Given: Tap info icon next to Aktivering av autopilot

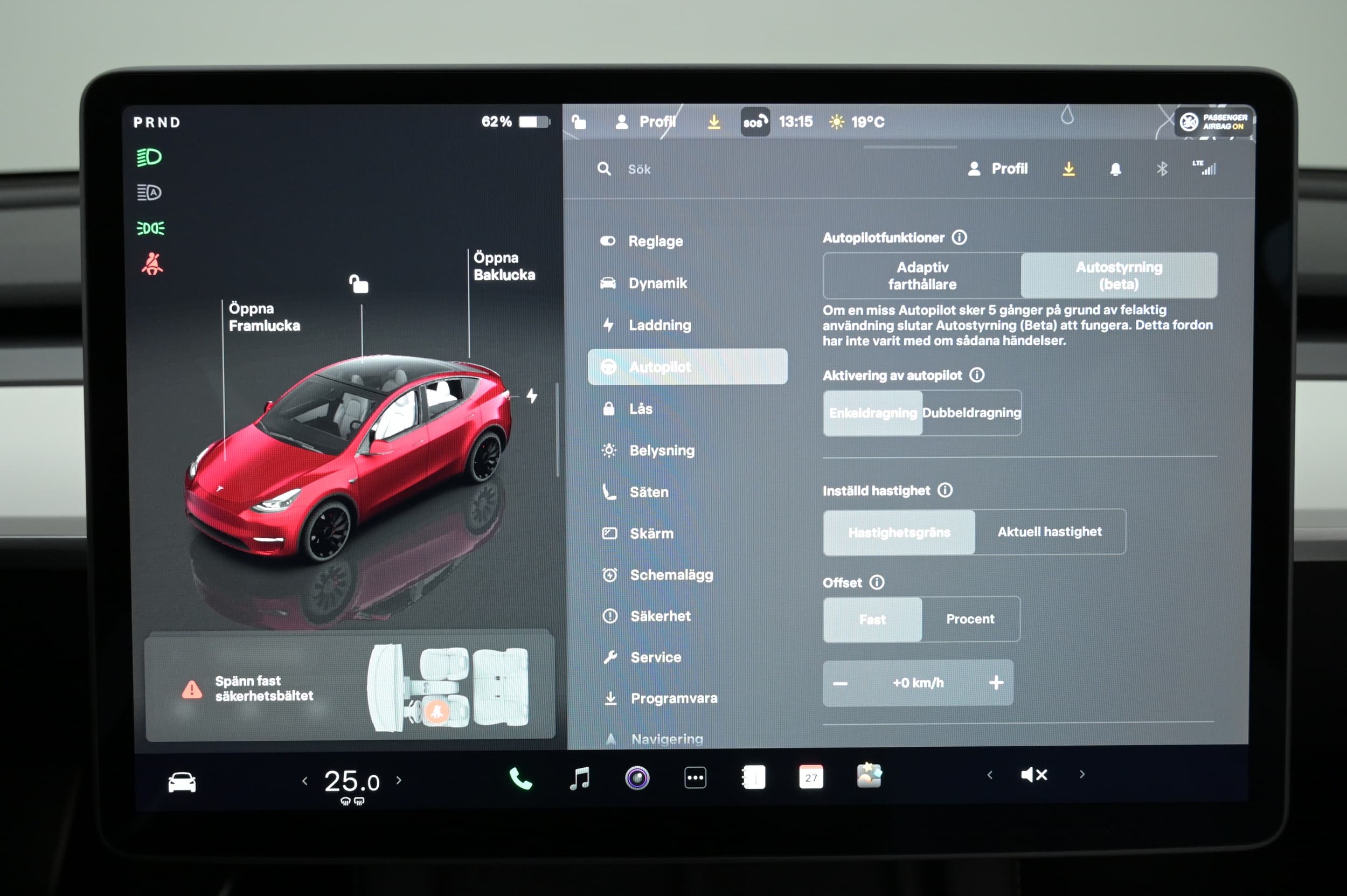Looking at the screenshot, I should 977,375.
